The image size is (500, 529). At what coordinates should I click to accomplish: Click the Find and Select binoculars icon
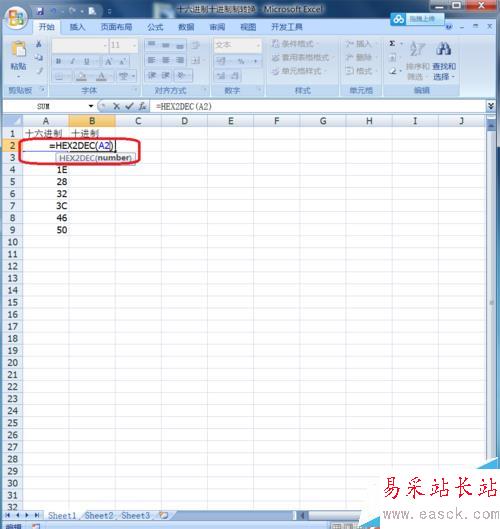[444, 49]
